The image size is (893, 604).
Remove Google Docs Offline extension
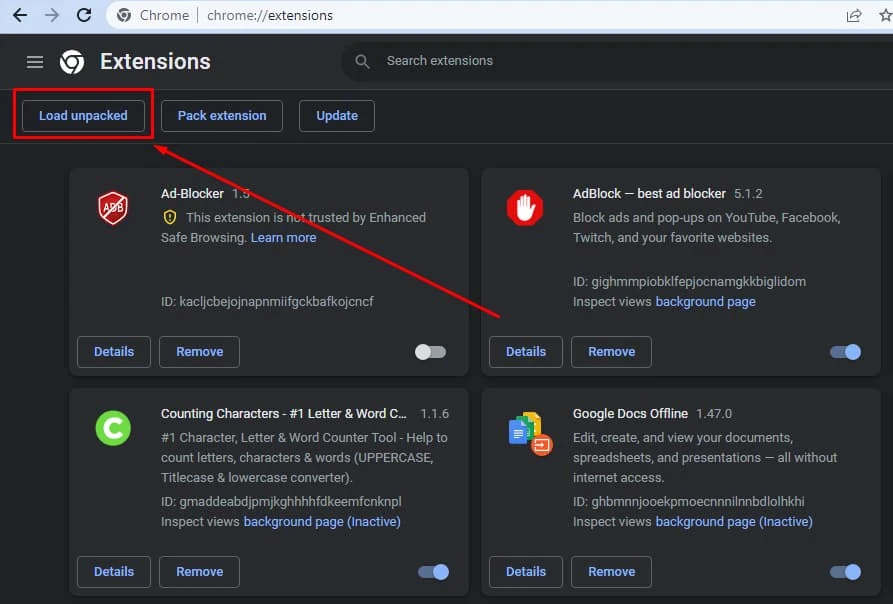click(611, 572)
